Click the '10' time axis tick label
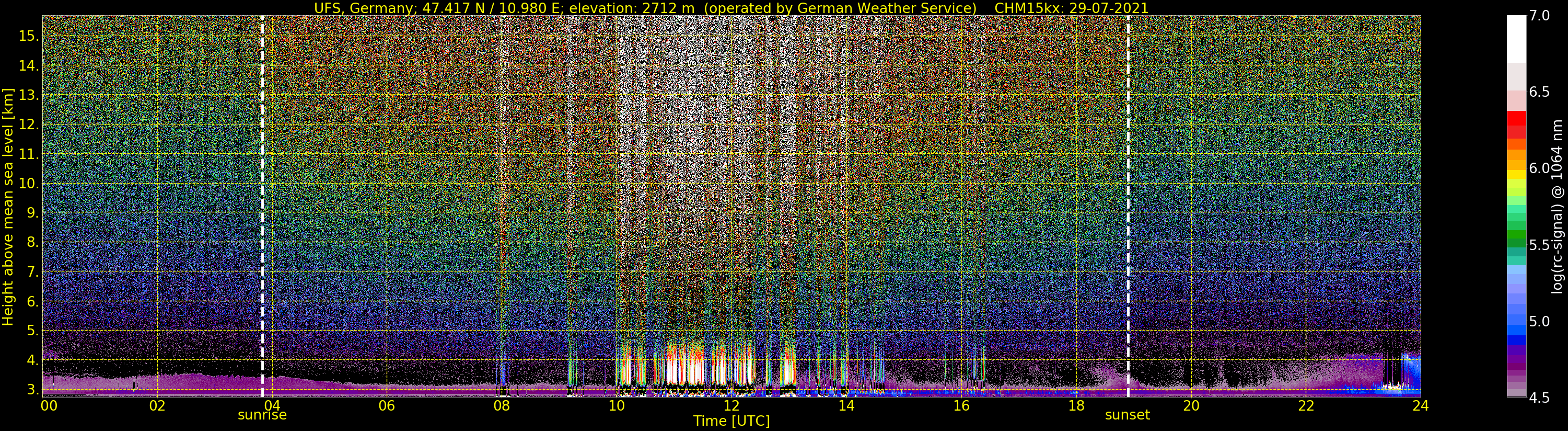1568x431 pixels. tap(617, 405)
